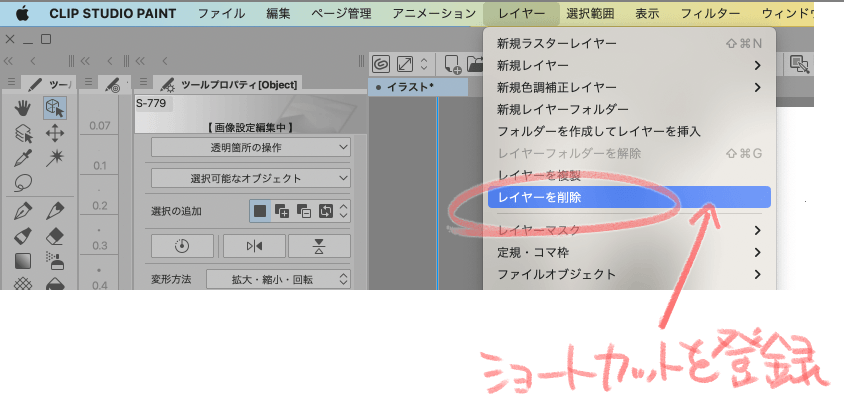
Task: Select the Brush tool
Action: pos(23,236)
